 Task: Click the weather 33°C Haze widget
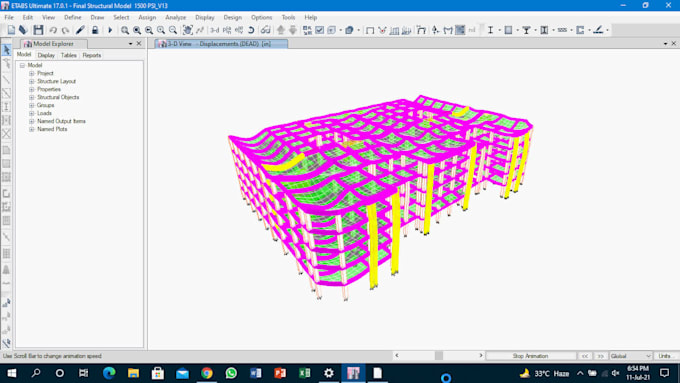pos(544,373)
